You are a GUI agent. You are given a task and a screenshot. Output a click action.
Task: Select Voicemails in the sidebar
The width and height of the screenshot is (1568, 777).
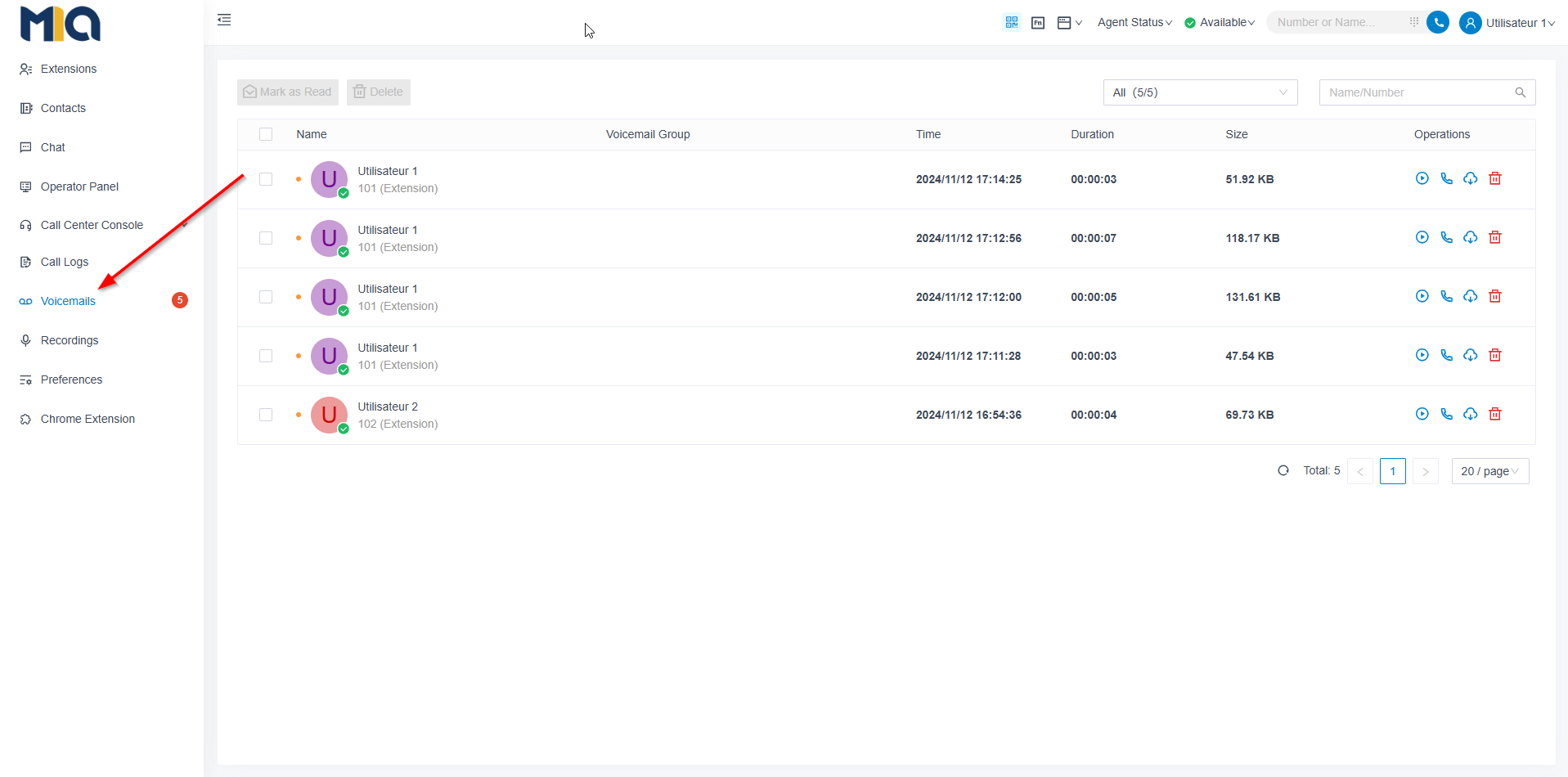point(68,301)
